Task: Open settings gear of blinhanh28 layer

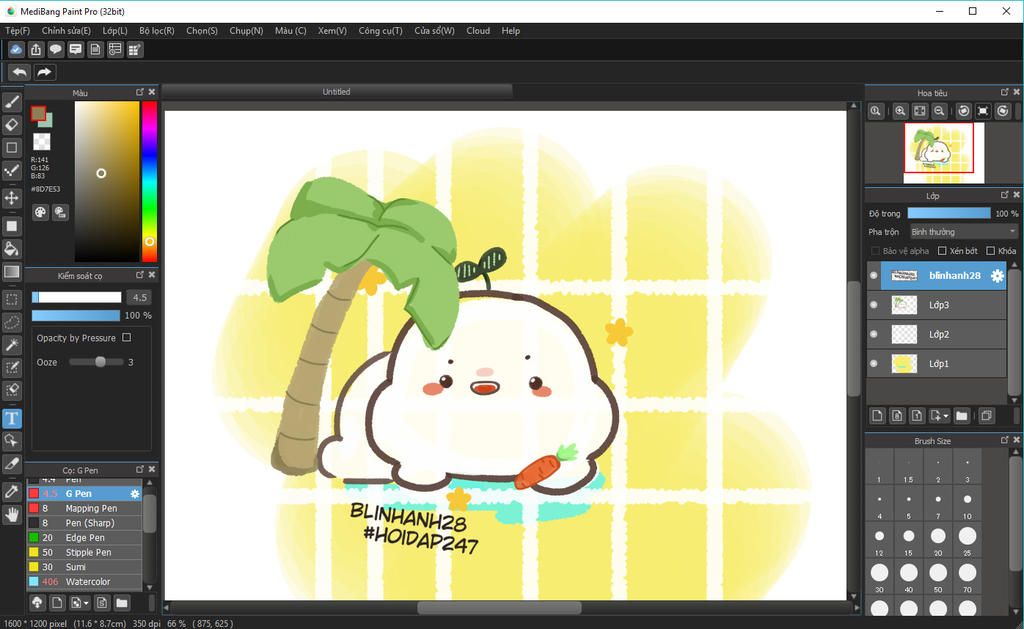Action: (997, 276)
